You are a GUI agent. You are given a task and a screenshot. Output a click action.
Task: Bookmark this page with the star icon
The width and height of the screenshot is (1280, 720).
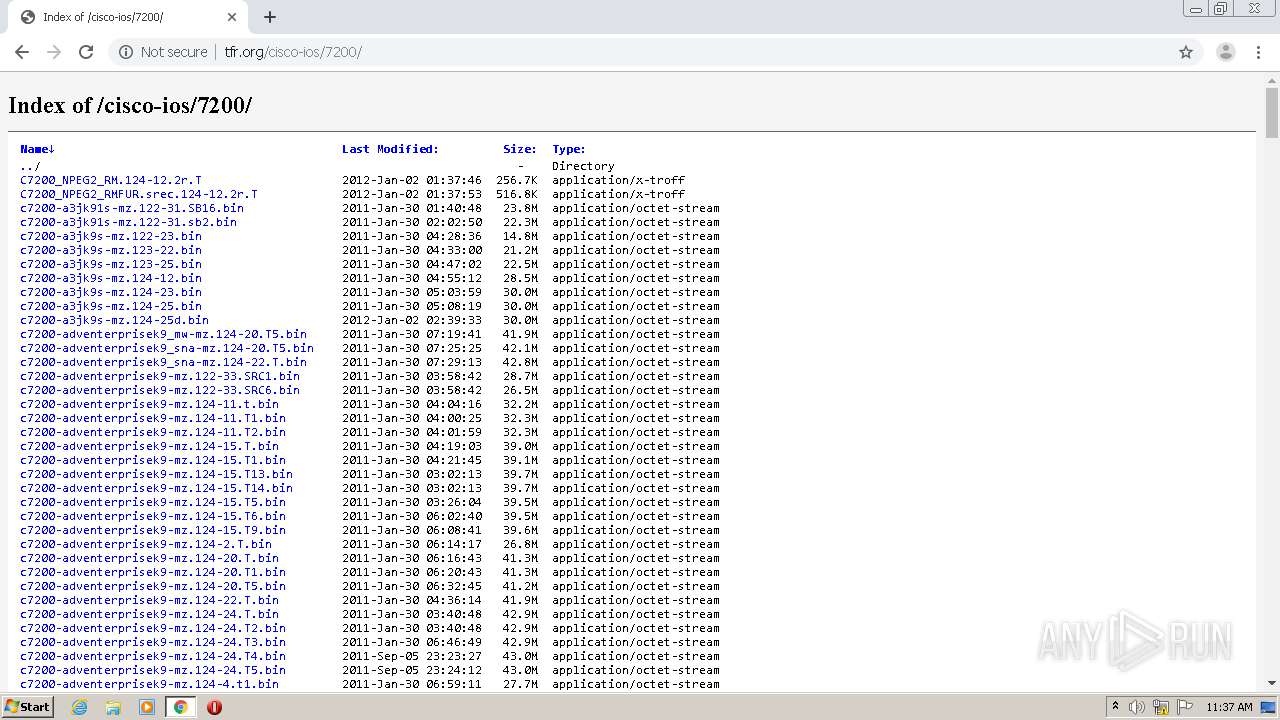click(1186, 52)
